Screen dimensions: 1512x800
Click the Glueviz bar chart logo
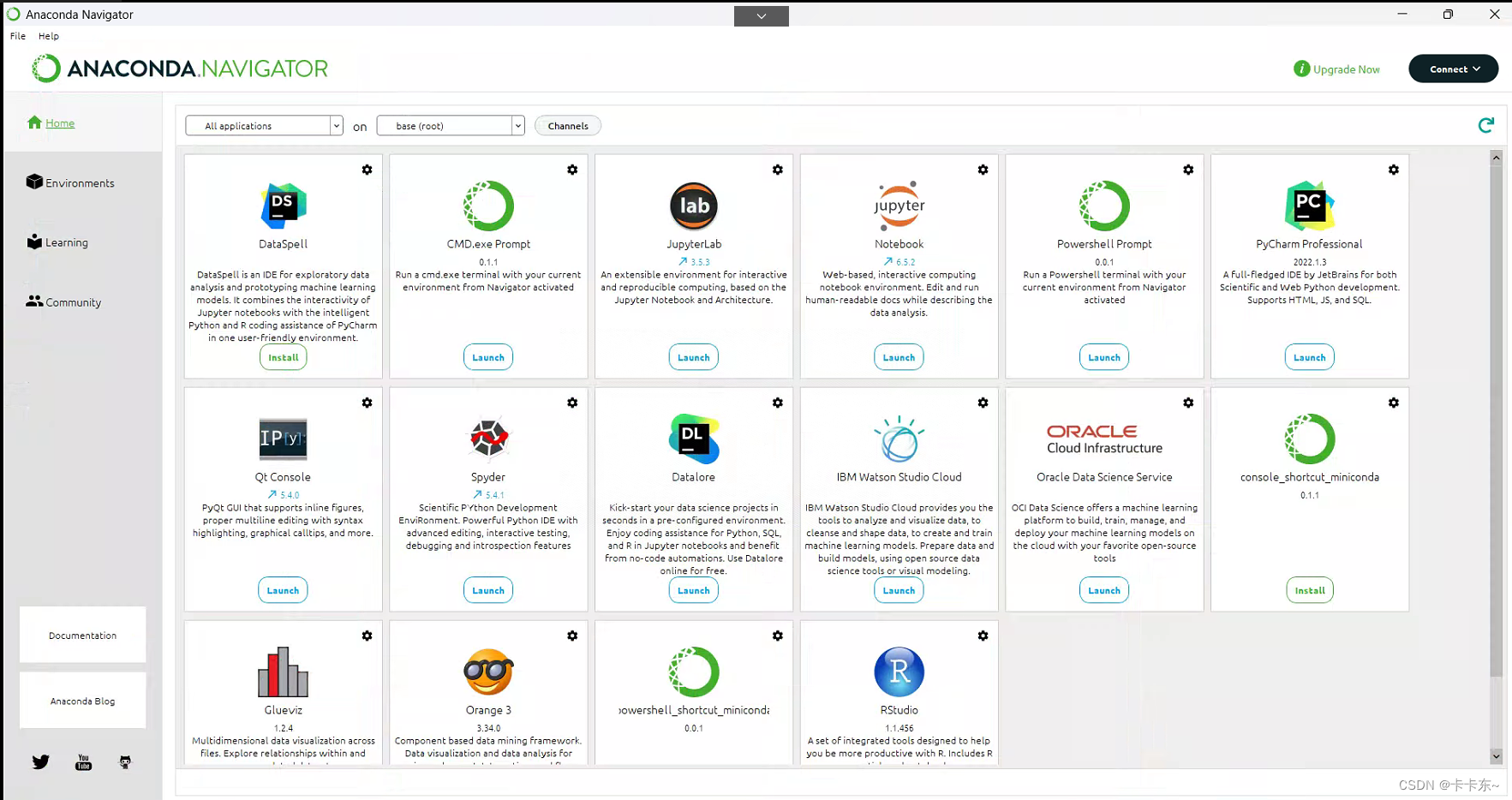(x=284, y=672)
